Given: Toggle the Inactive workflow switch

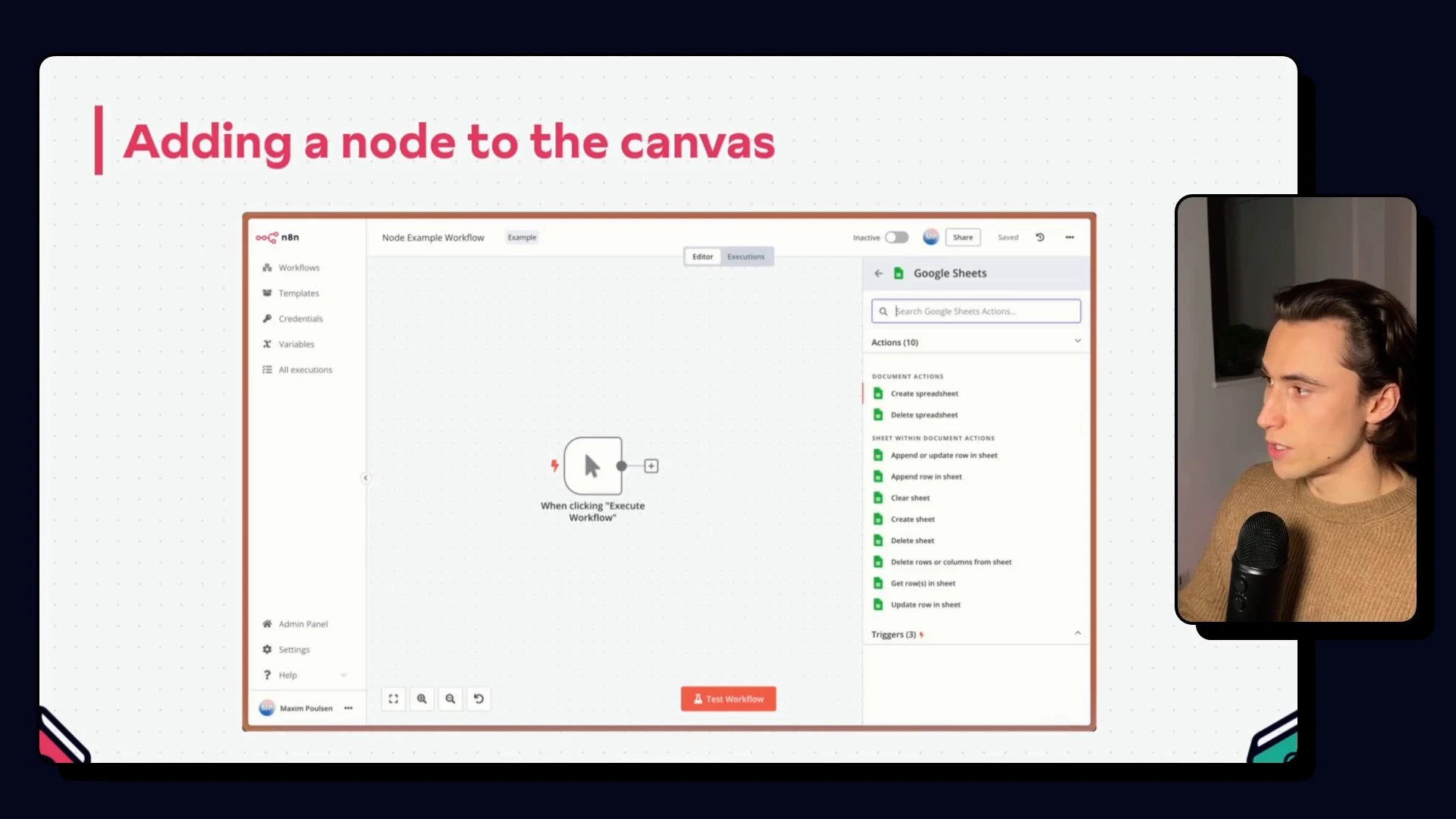Looking at the screenshot, I should (896, 237).
